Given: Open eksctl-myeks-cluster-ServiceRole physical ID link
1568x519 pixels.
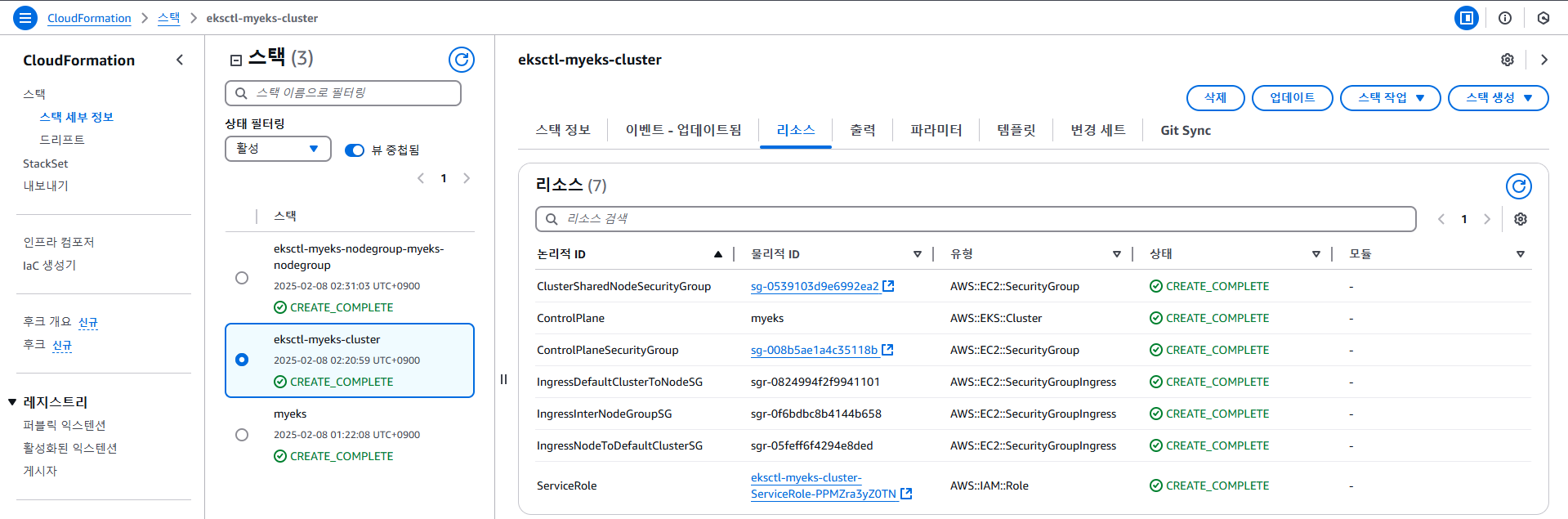Looking at the screenshot, I should pos(824,485).
